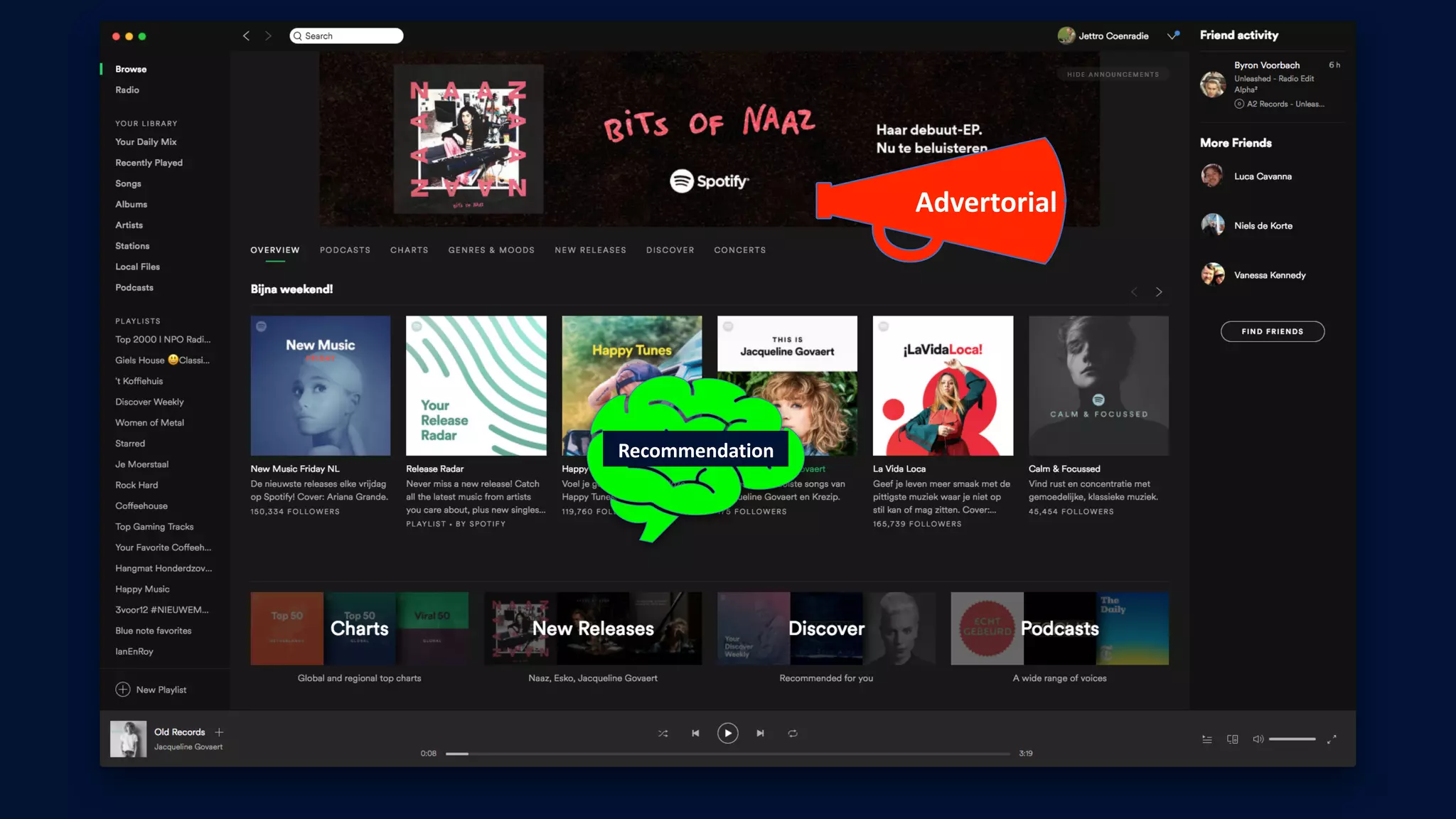Mute with the volume speaker icon
Screen dimensions: 1456x819
click(1258, 739)
